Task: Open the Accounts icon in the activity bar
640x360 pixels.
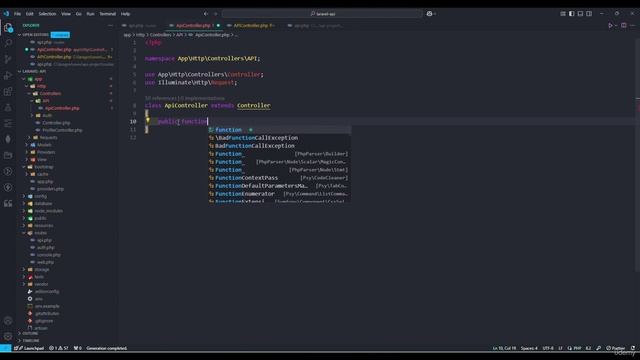Action: tap(8, 320)
